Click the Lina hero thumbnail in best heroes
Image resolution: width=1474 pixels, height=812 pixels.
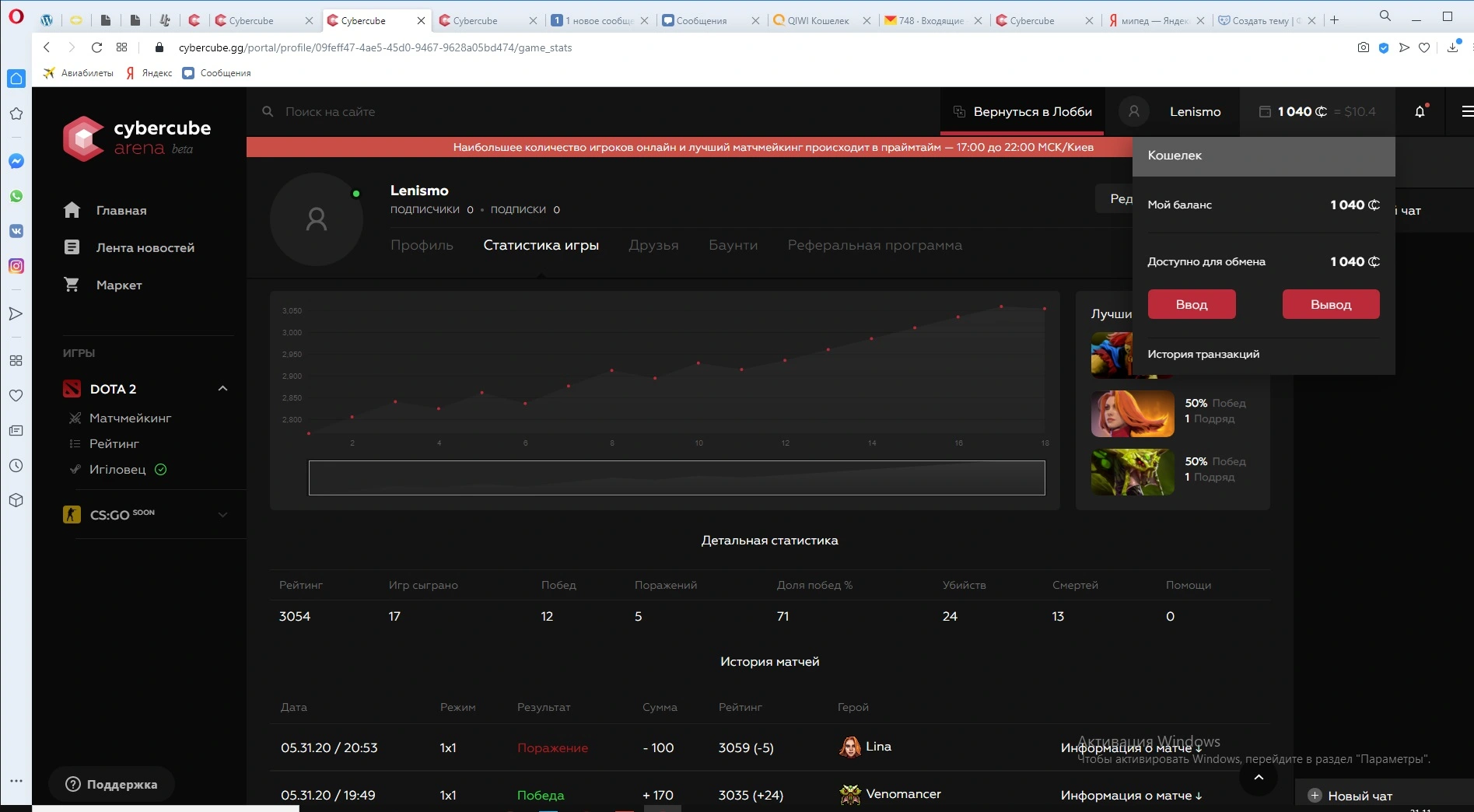click(x=1133, y=414)
